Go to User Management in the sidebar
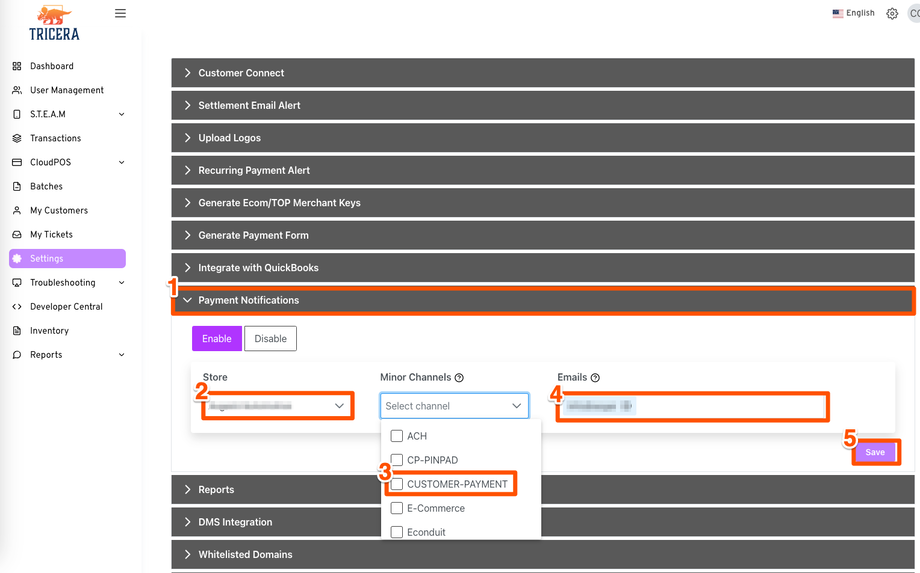 [x=66, y=90]
